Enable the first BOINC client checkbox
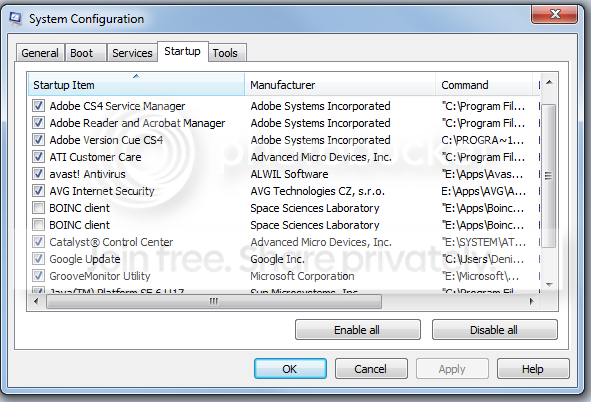Screen dimensions: 591x402 [38, 208]
